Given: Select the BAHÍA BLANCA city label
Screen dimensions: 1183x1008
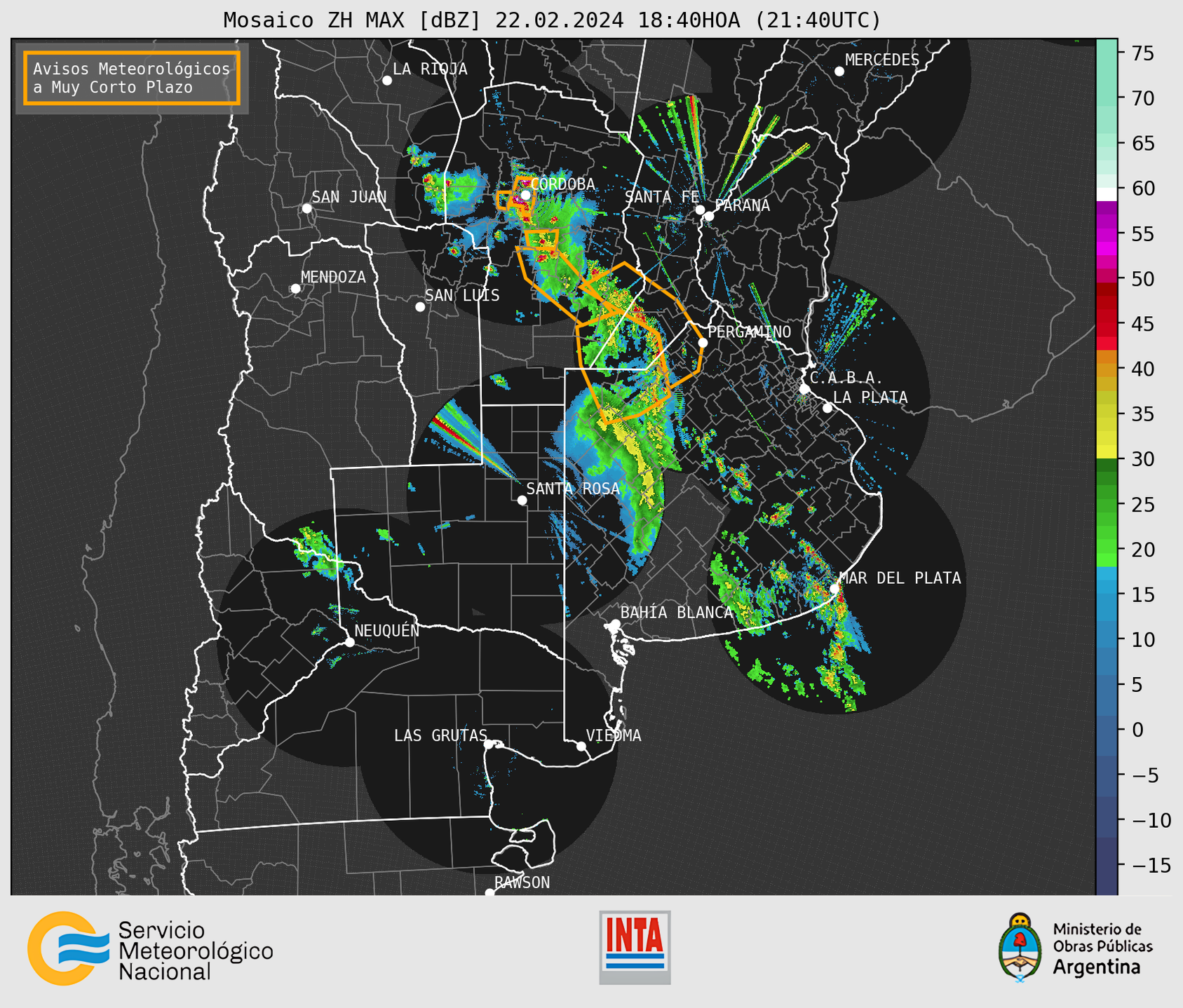Looking at the screenshot, I should [x=676, y=613].
